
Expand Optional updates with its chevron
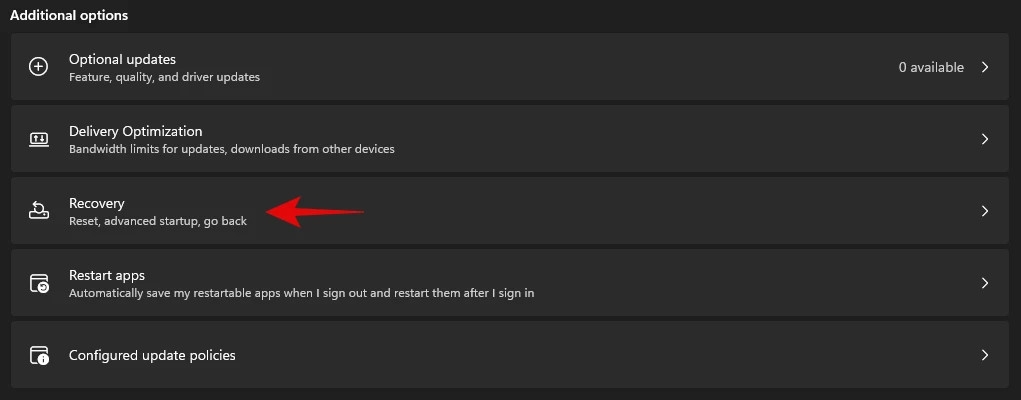[985, 67]
